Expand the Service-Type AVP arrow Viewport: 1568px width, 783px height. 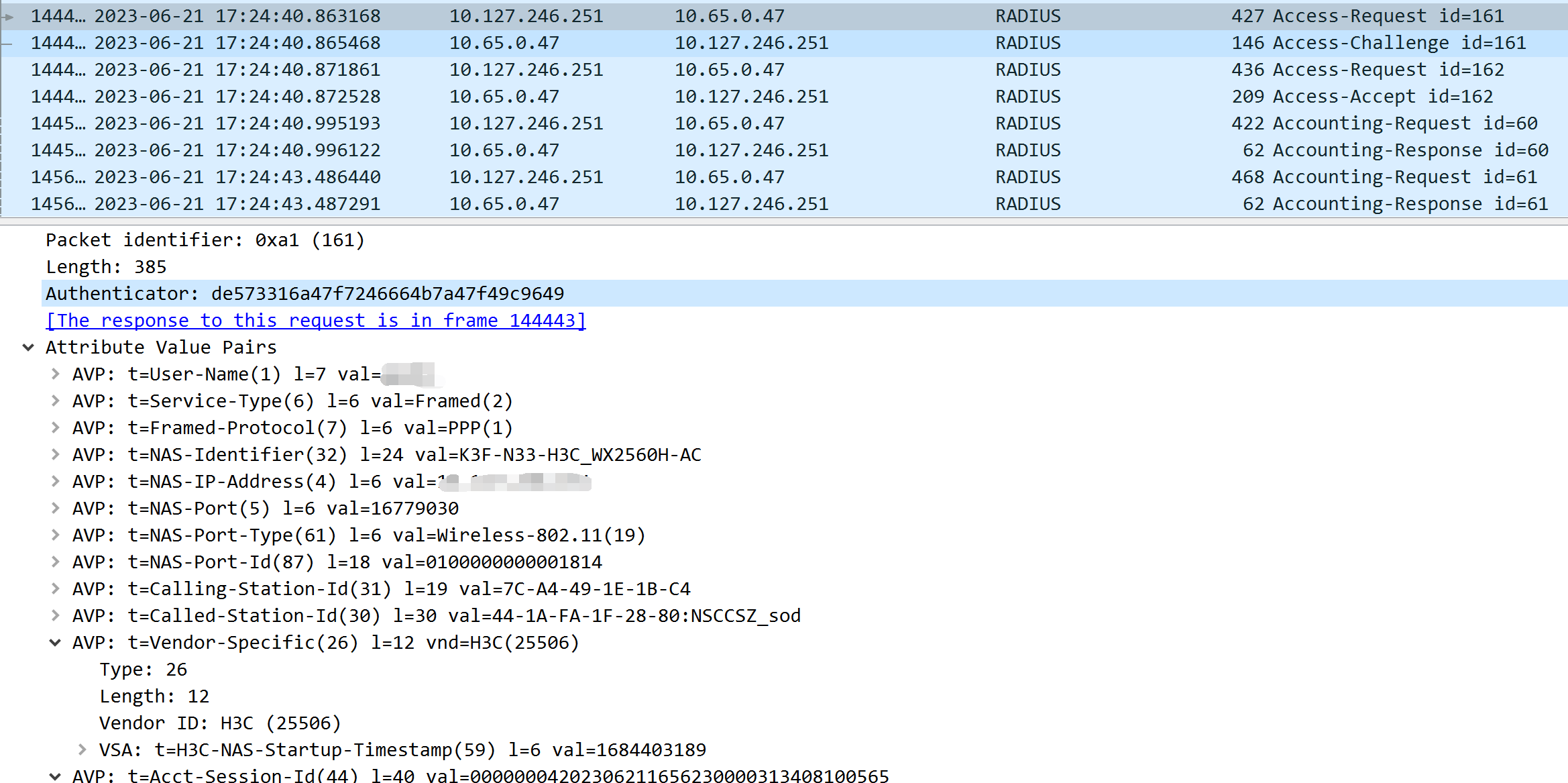tap(56, 401)
